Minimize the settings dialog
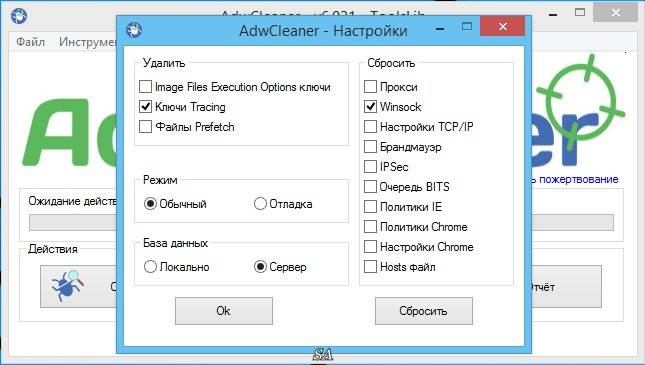This screenshot has height=365, width=645. [x=440, y=28]
